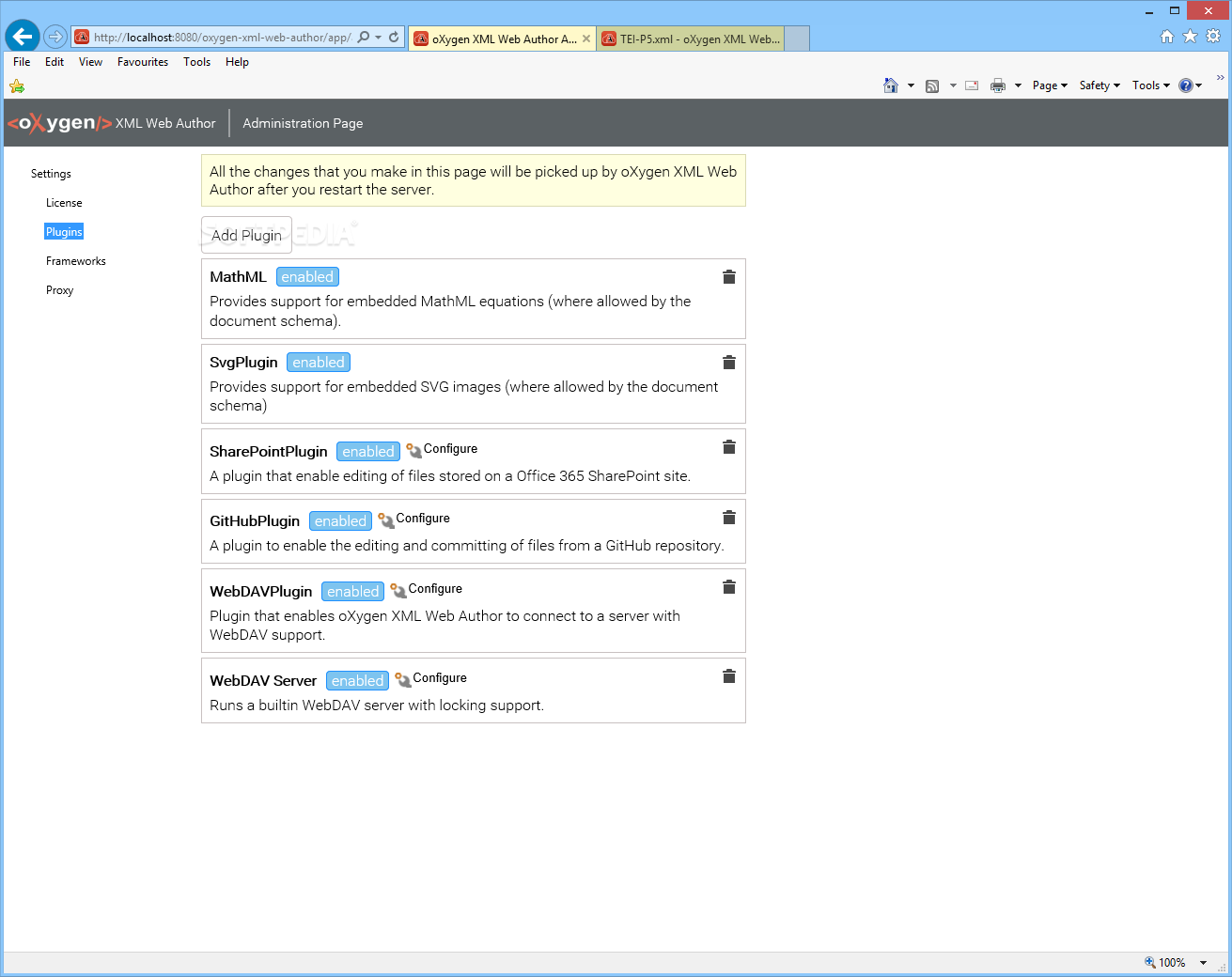Open the Favourites menu

point(143,62)
